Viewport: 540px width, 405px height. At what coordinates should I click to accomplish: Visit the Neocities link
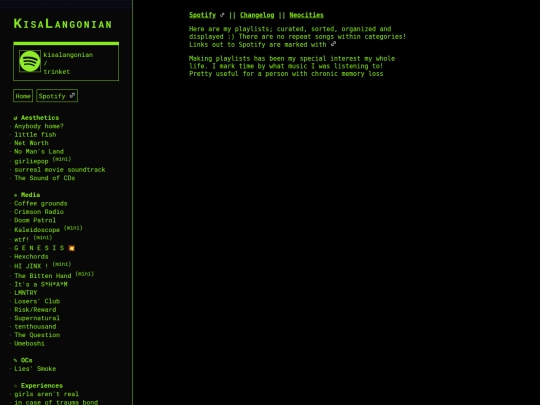tap(307, 15)
